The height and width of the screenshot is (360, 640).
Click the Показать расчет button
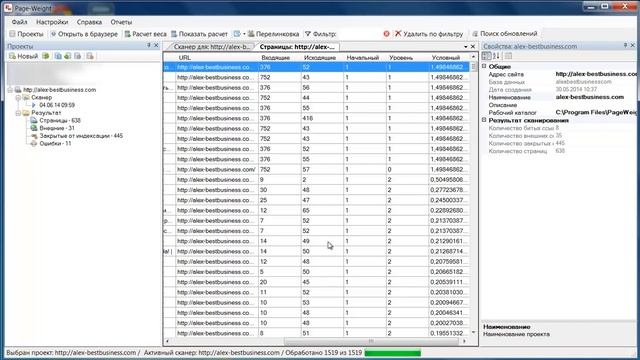[x=199, y=34]
